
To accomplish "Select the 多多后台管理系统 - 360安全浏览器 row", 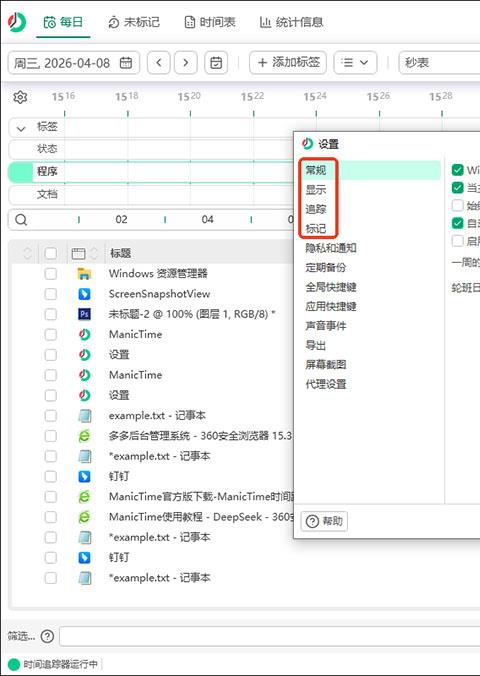I will coord(200,436).
